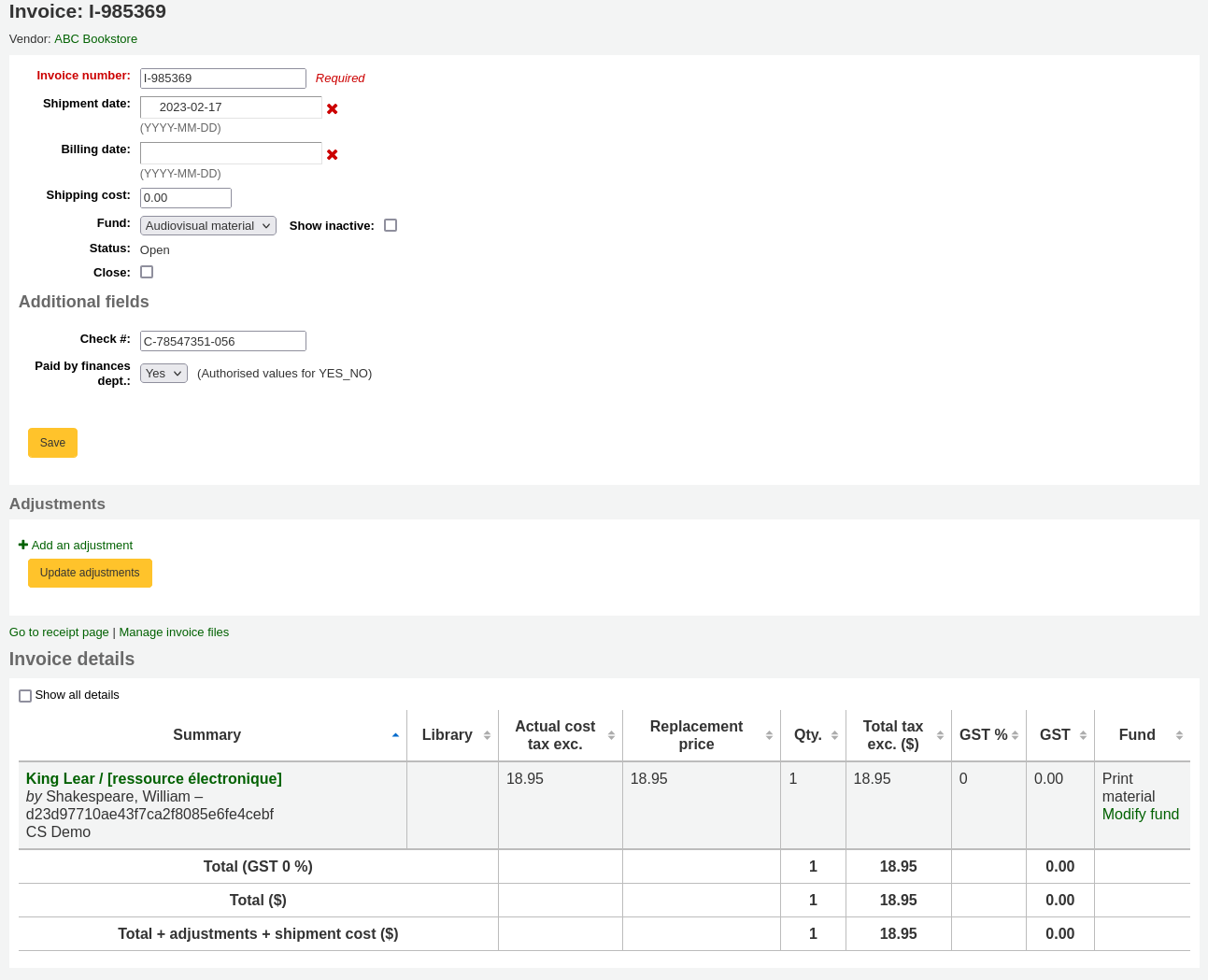Click the plus icon to add an adjustment
Viewport: 1208px width, 980px height.
click(x=24, y=545)
